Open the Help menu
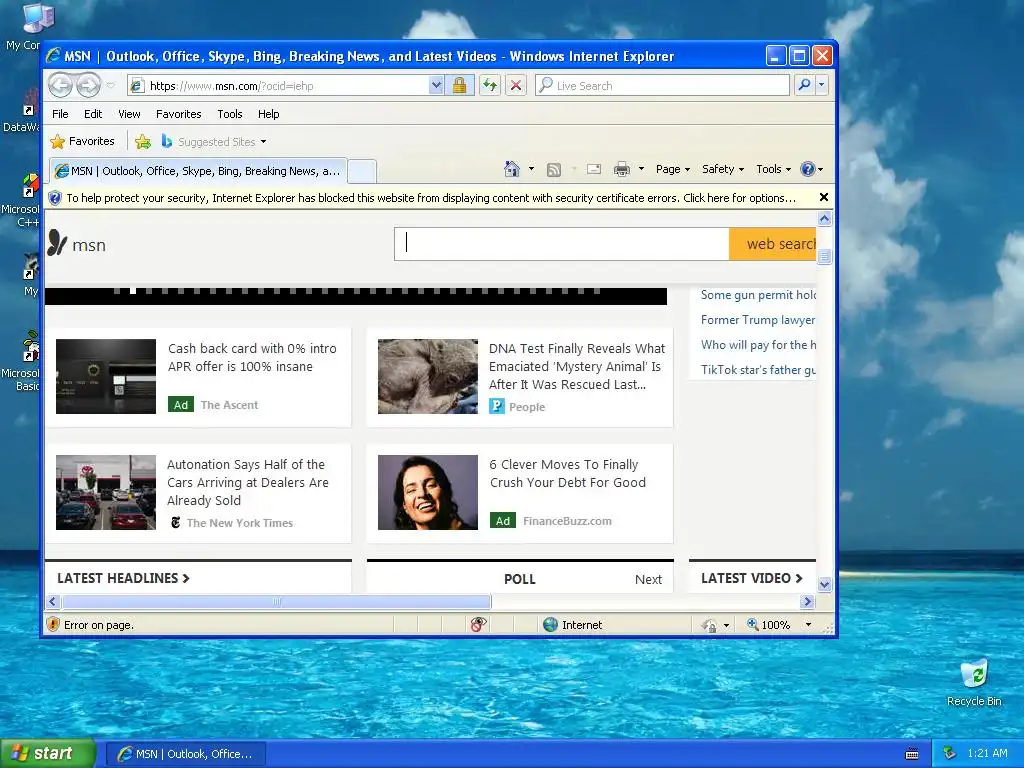Viewport: 1024px width, 768px height. click(x=268, y=114)
